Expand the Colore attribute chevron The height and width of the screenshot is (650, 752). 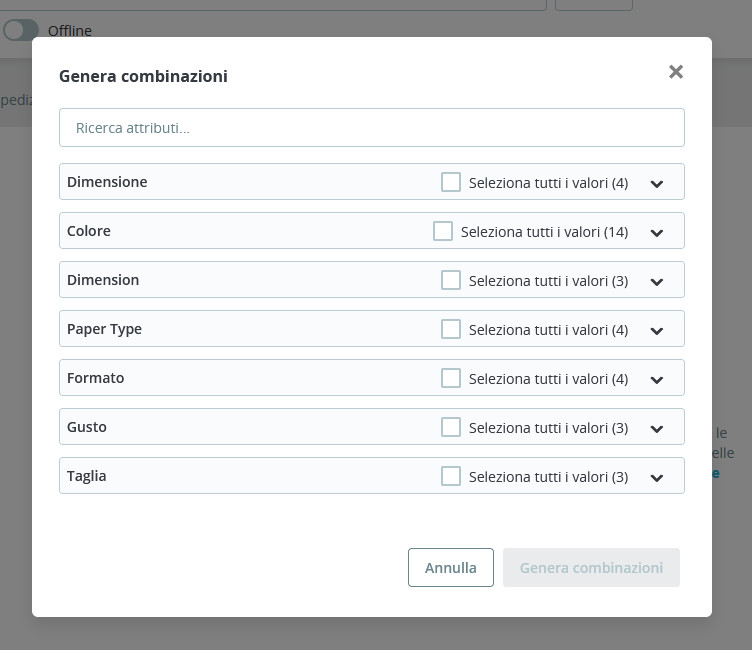(x=657, y=233)
